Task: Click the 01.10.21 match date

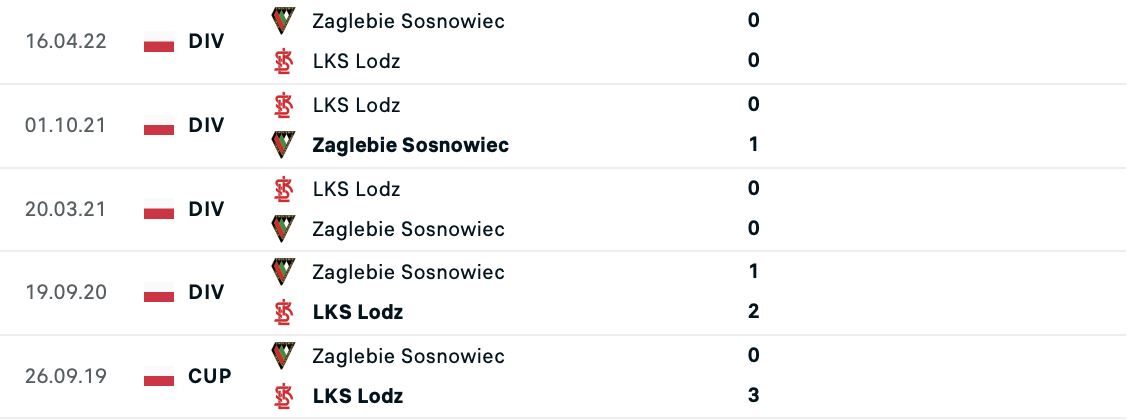Action: pyautogui.click(x=67, y=126)
